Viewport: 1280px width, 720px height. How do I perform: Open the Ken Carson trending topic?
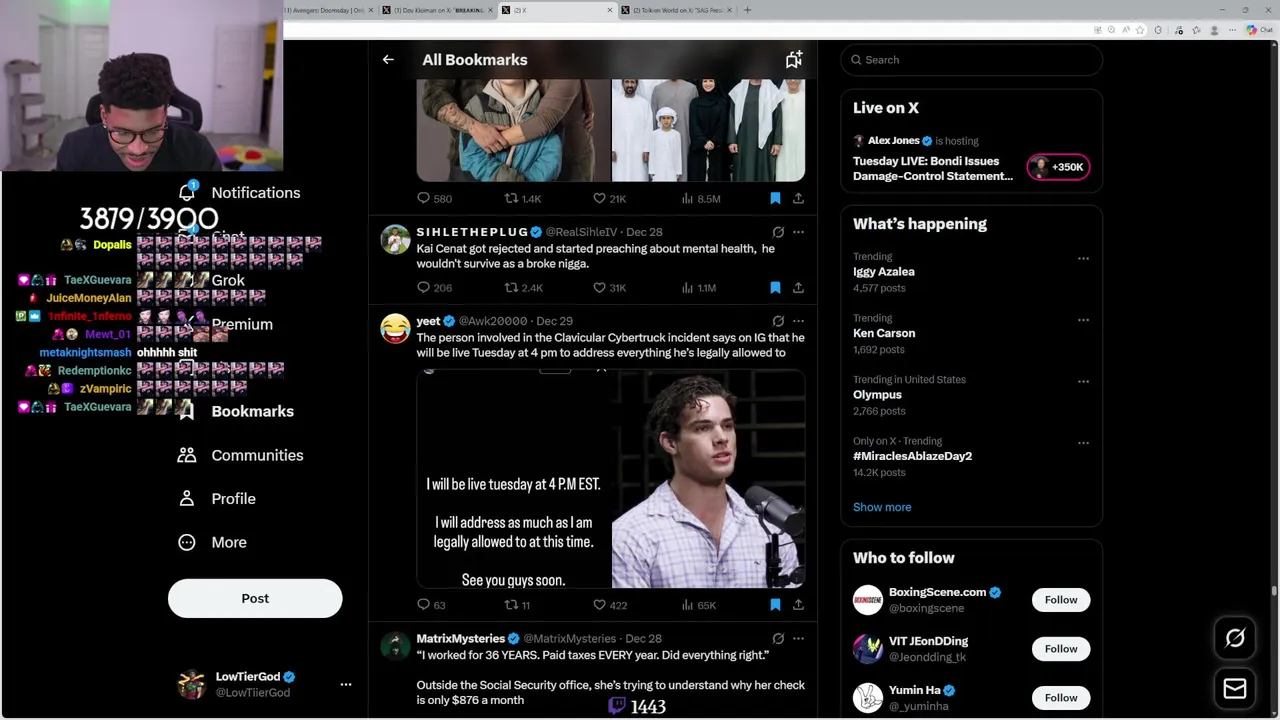[884, 333]
